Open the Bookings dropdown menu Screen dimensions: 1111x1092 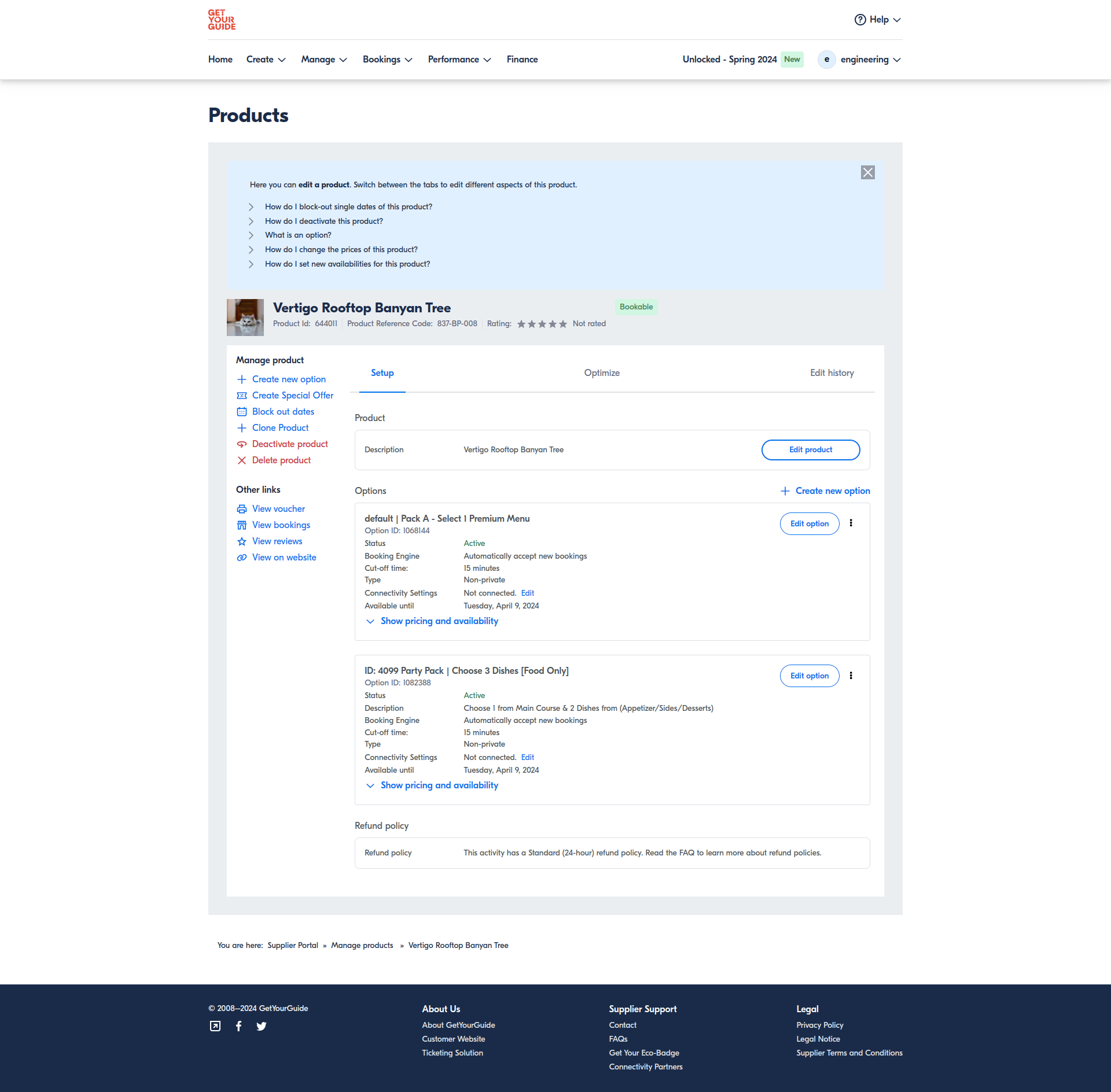tap(387, 60)
